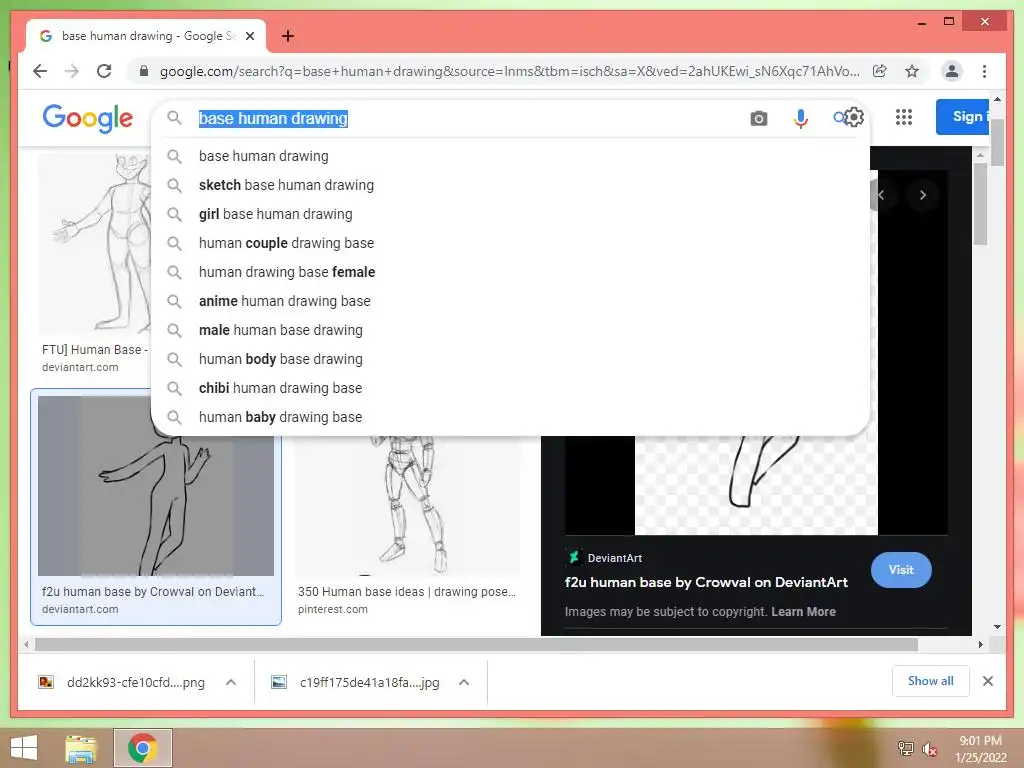Close the downloads bar
This screenshot has height=768, width=1024.
[x=987, y=681]
